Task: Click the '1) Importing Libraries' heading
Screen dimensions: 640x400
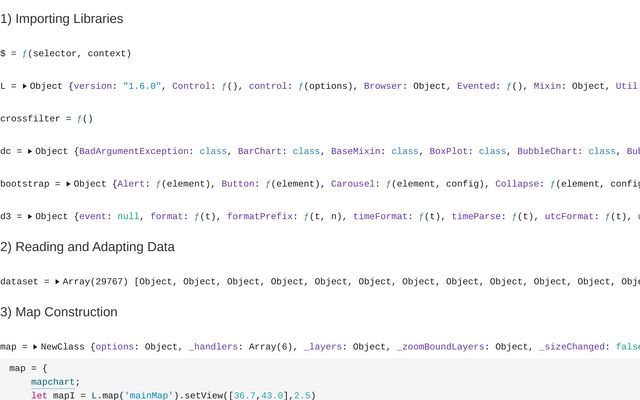Action: point(62,19)
